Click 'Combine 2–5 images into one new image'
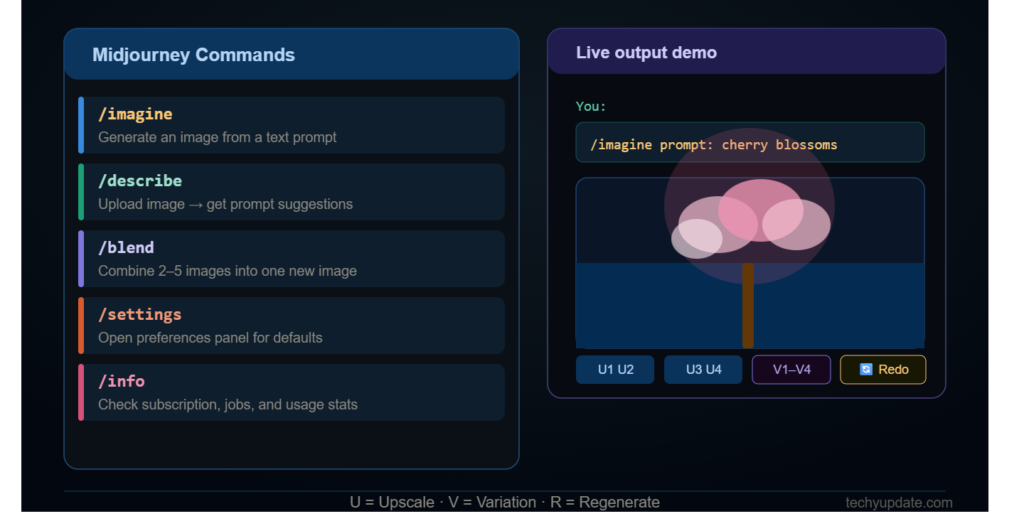Screen dimensions: 1024x526 (227, 271)
